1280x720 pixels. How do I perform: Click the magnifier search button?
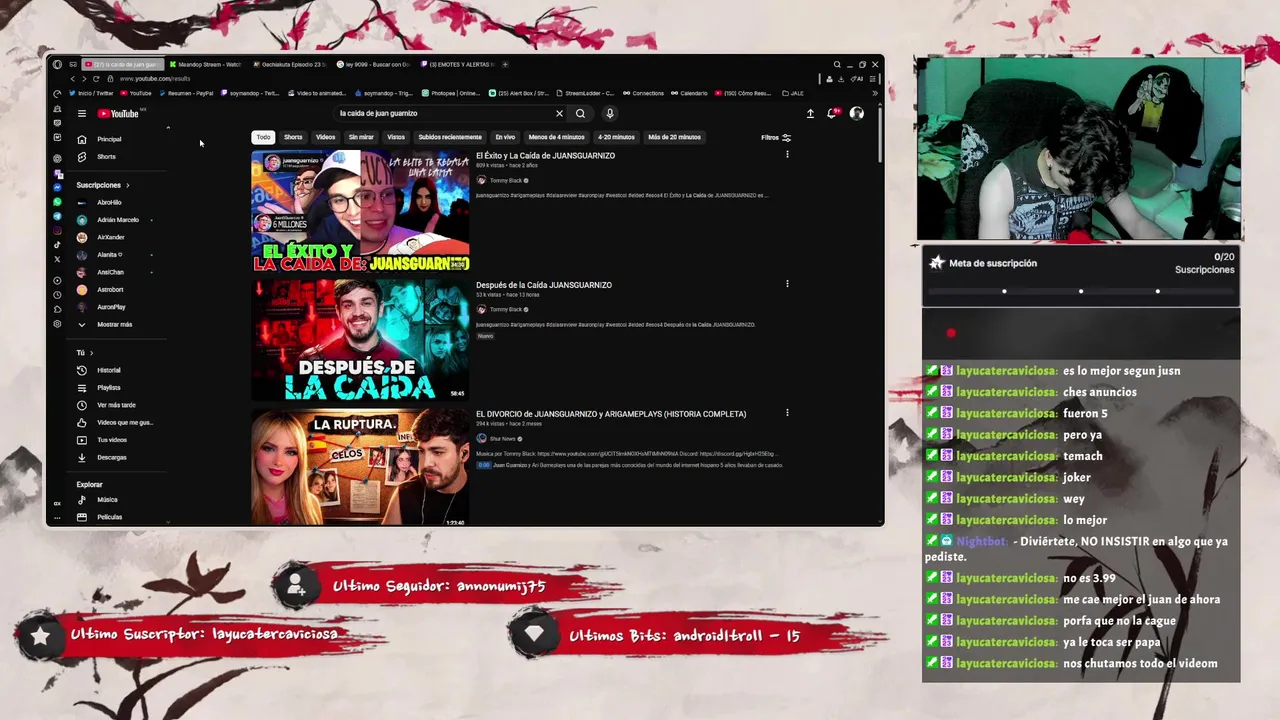coord(580,114)
